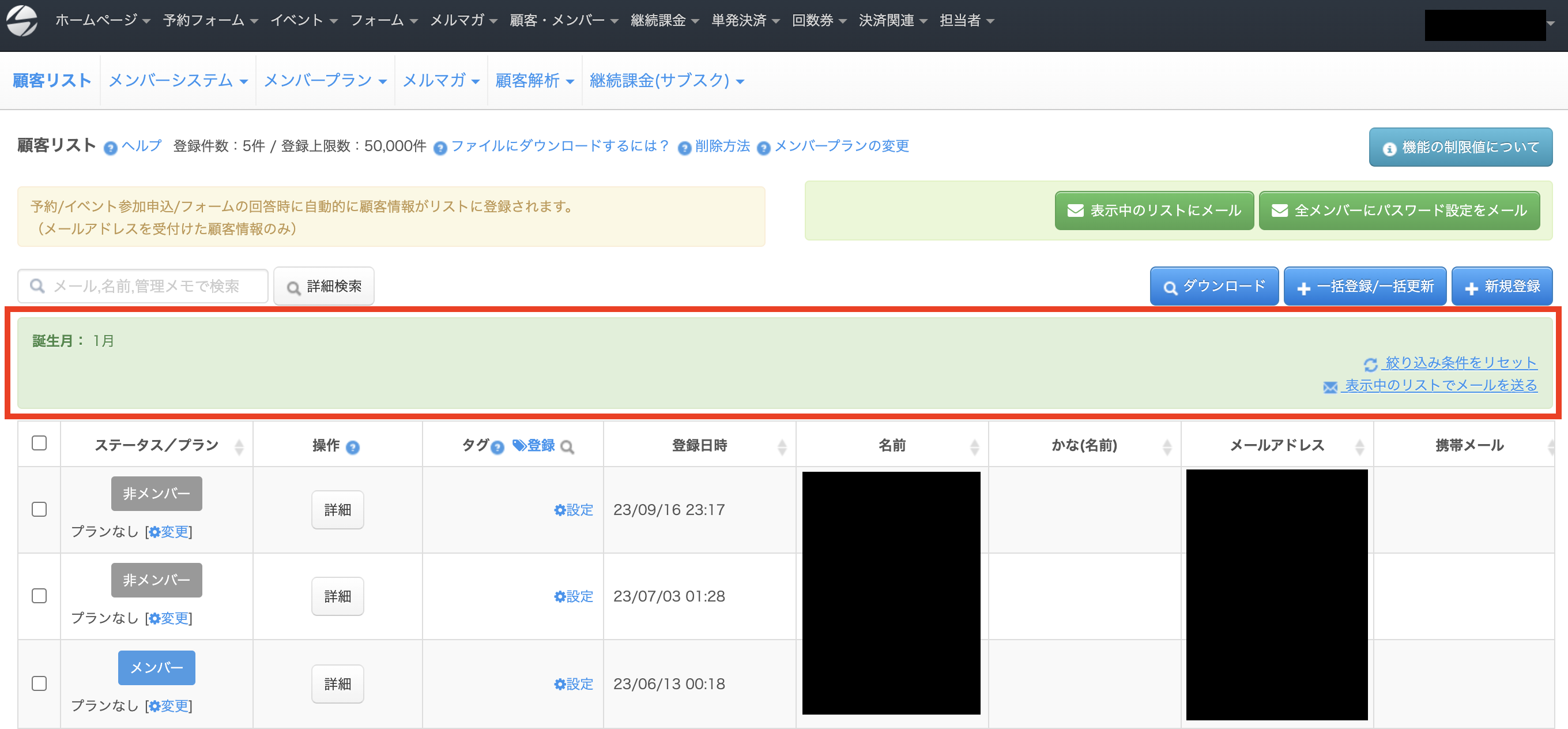This screenshot has height=729, width=1568.
Task: Click the question icon next to タグ header
Action: [497, 448]
